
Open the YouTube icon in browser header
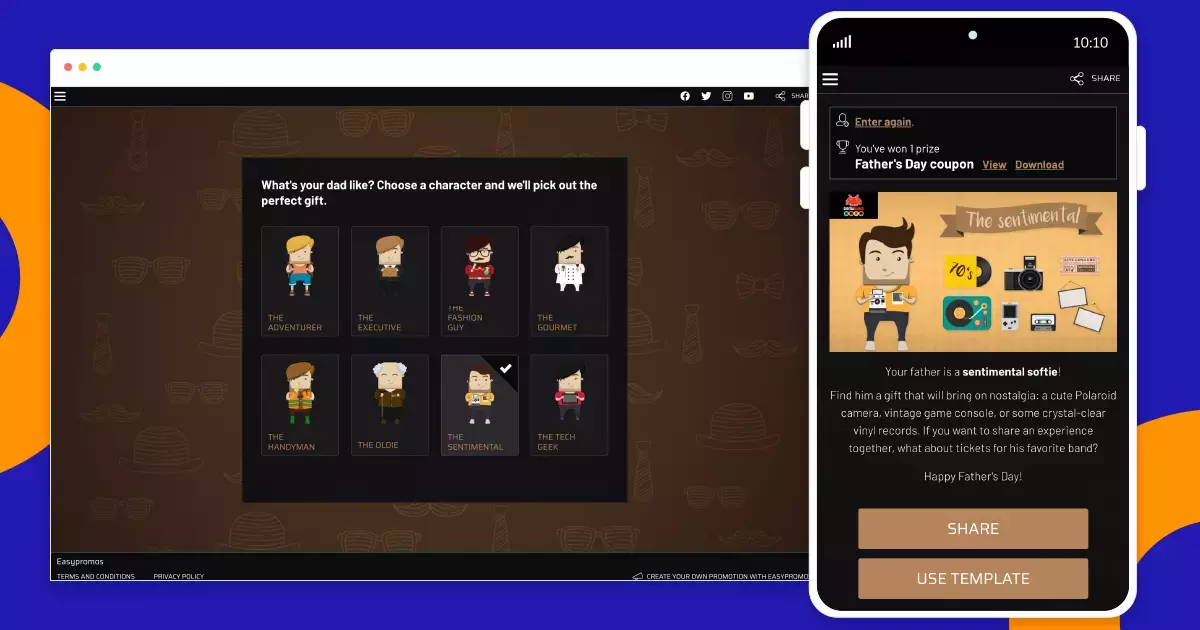point(749,96)
